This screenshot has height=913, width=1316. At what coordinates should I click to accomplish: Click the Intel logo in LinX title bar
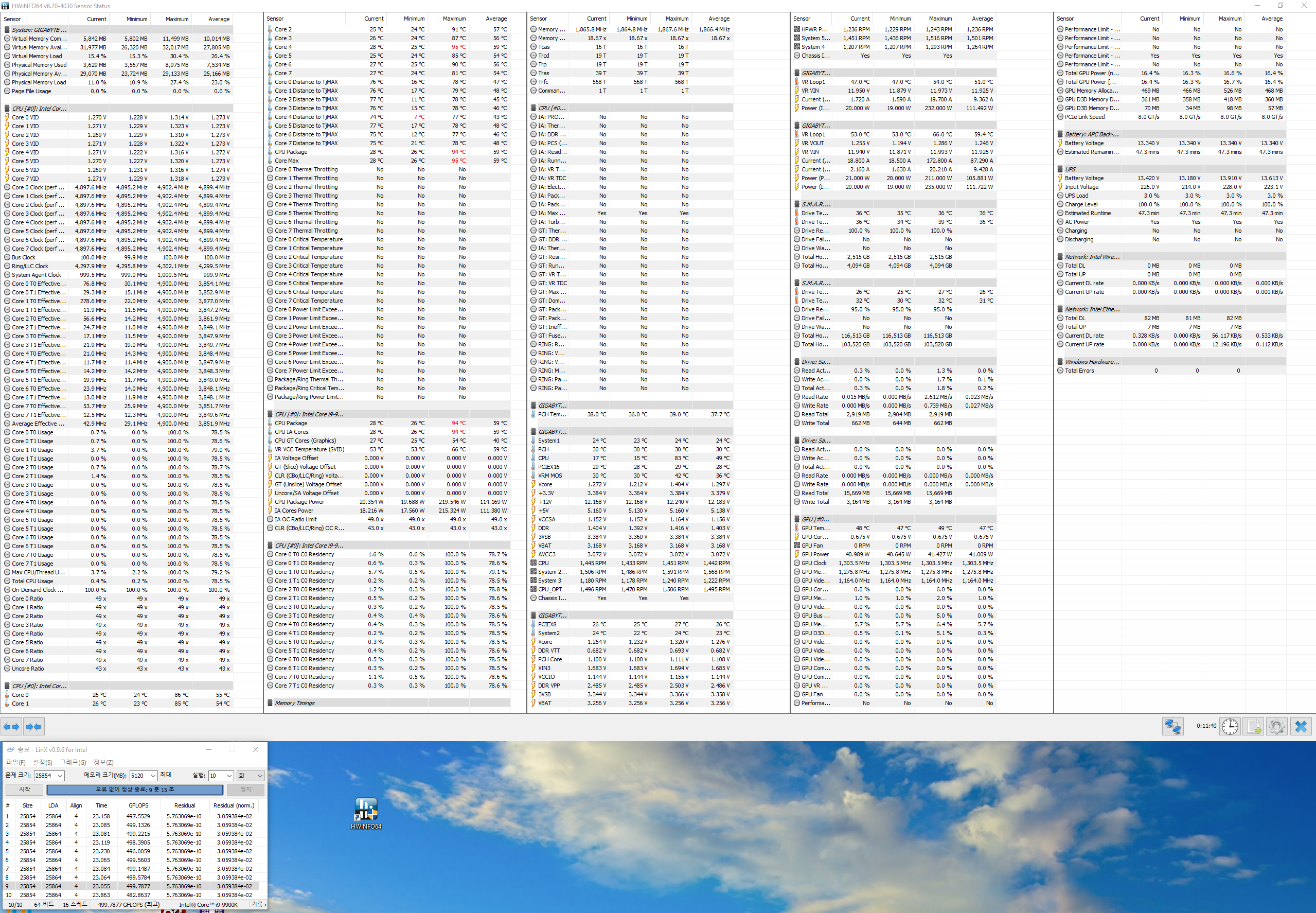pos(10,749)
